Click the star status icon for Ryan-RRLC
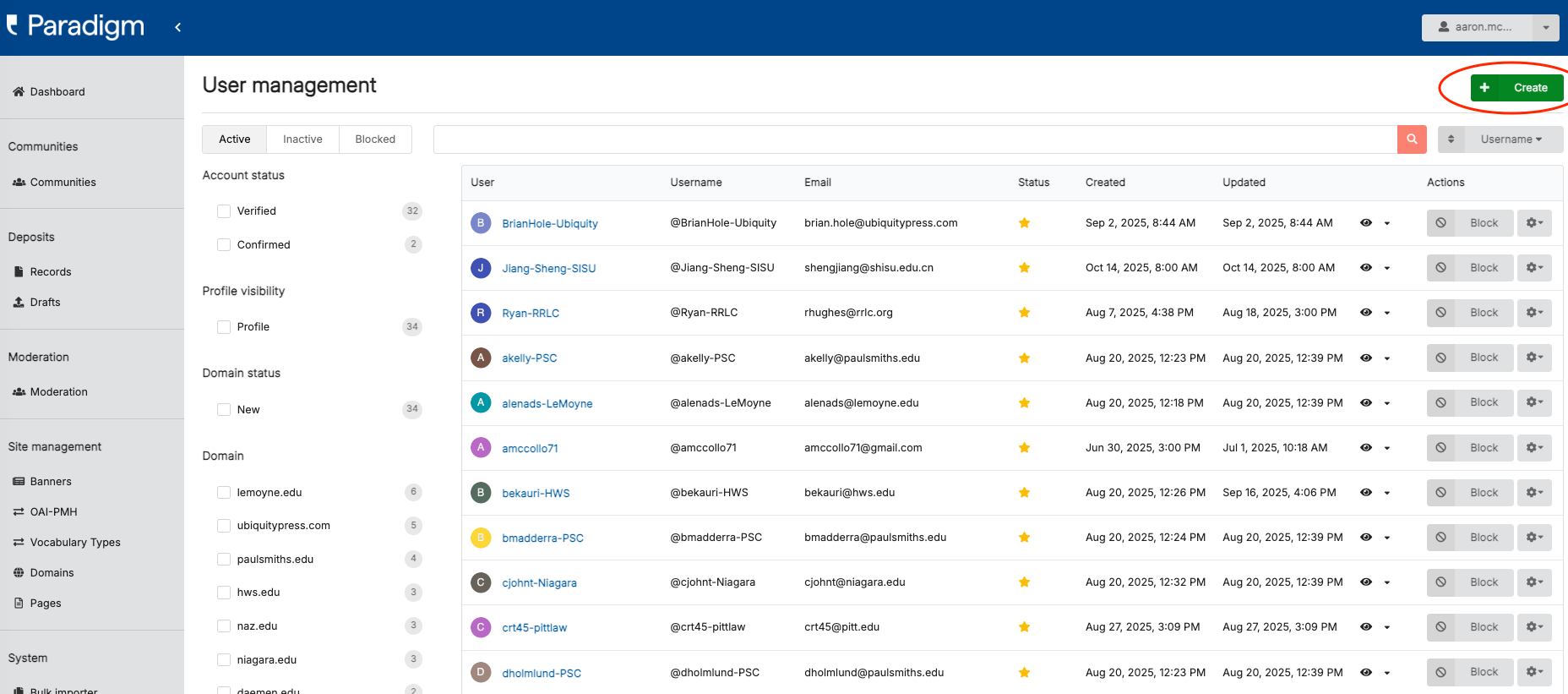This screenshot has width=1568, height=694. coord(1024,313)
